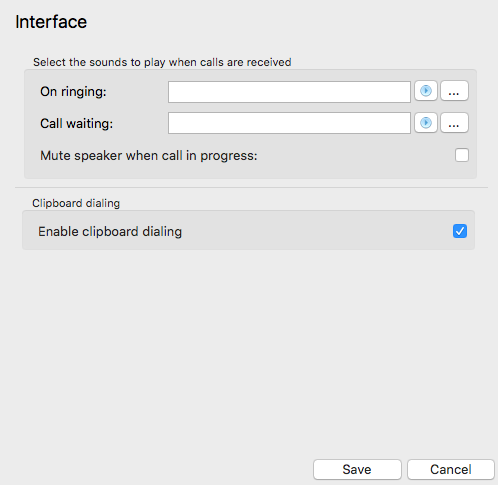Select the Call waiting label
Image resolution: width=498 pixels, height=485 pixels.
coord(77,123)
